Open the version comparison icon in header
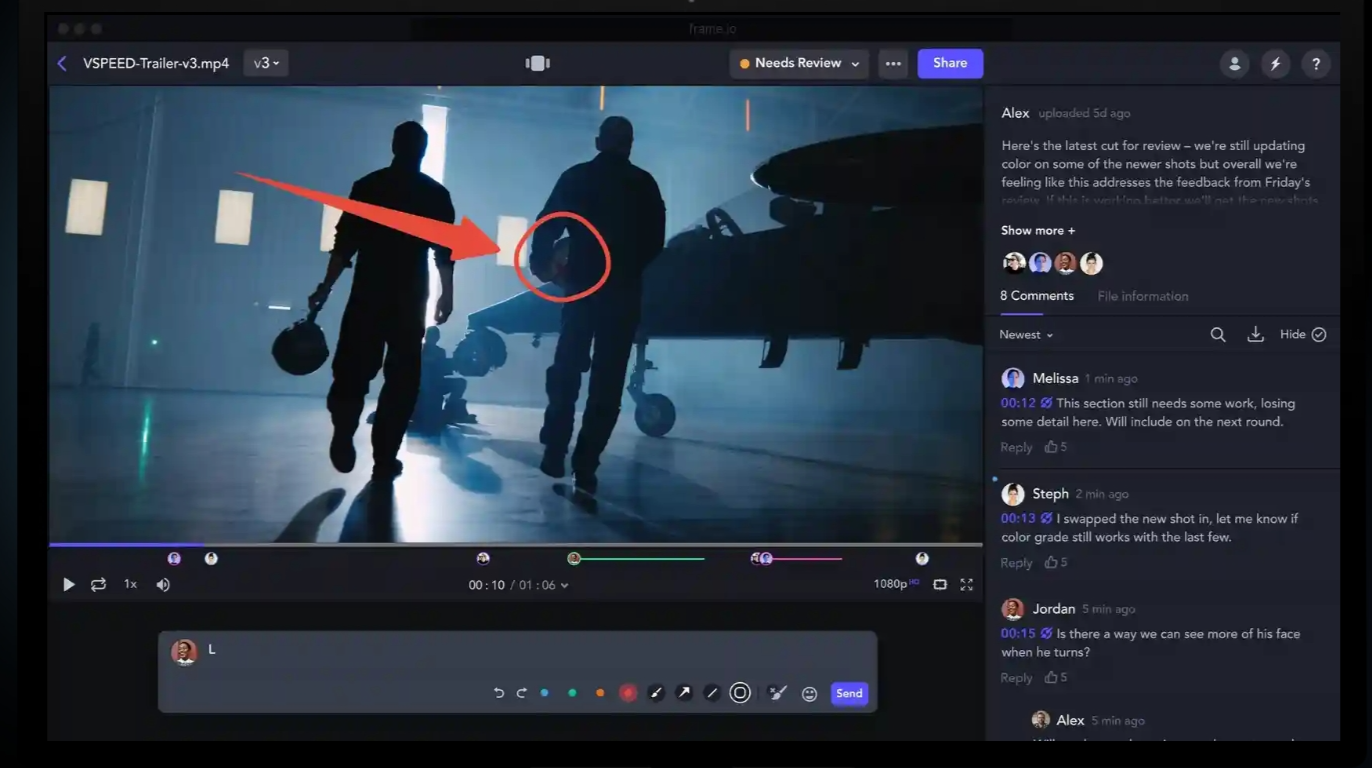 [x=538, y=63]
